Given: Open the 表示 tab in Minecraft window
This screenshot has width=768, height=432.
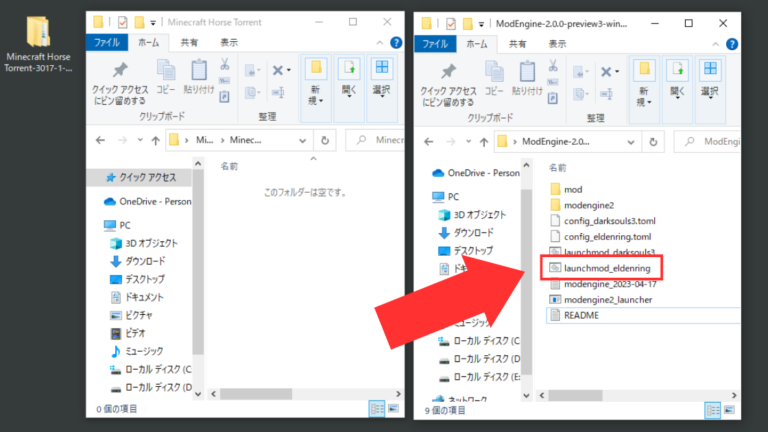Looking at the screenshot, I should [x=229, y=43].
